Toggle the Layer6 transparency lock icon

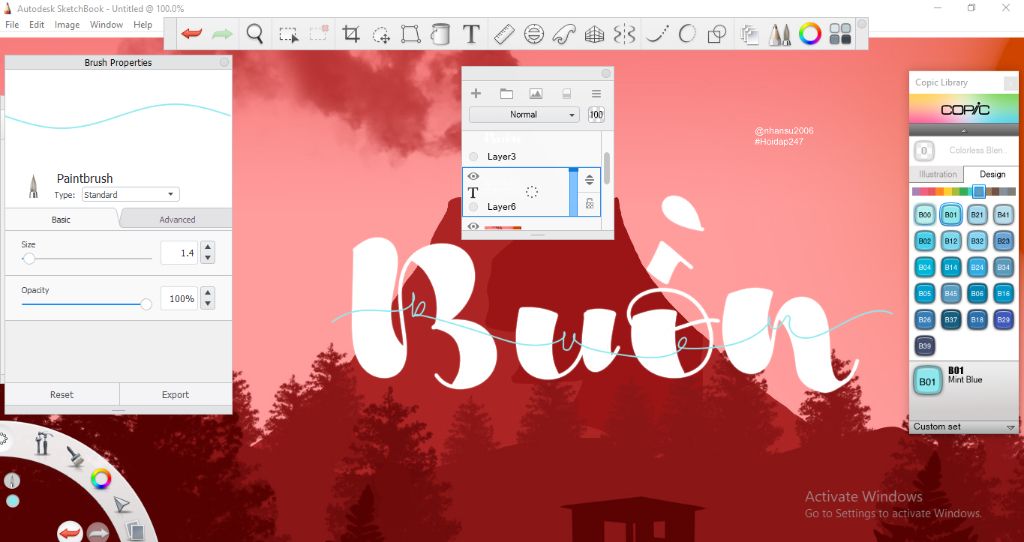589,203
